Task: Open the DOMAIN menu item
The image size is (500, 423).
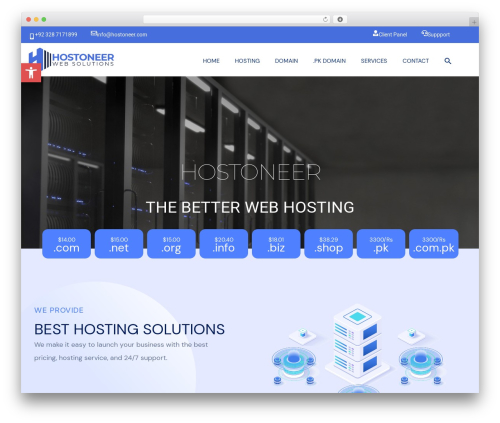Action: [x=286, y=61]
